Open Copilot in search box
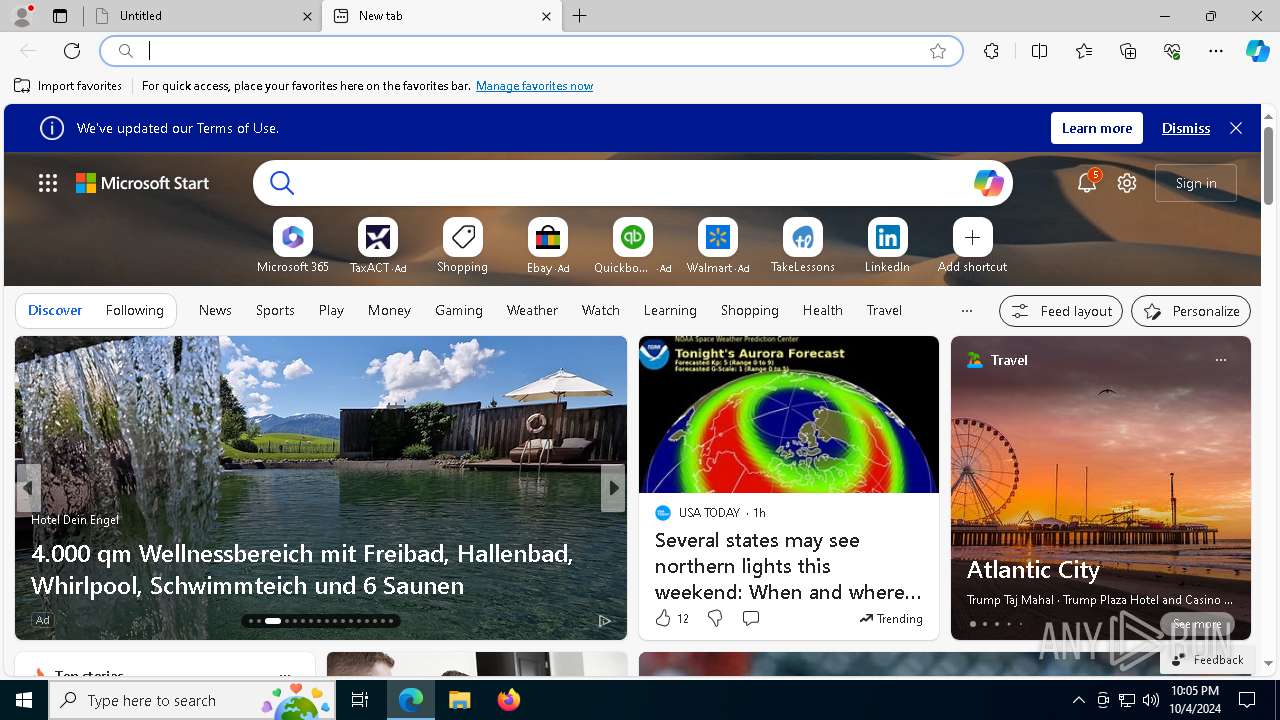 [x=988, y=183]
